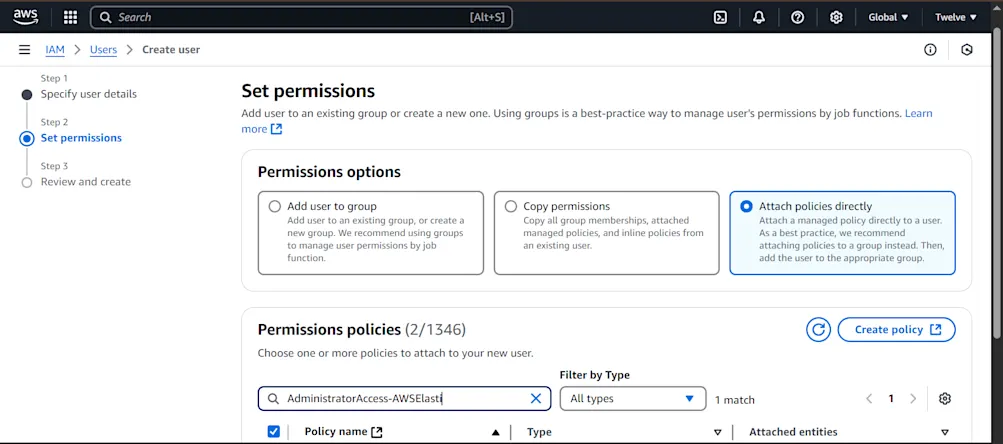Toggle the hamburger navigation menu
Image resolution: width=1003 pixels, height=444 pixels.
coord(24,49)
